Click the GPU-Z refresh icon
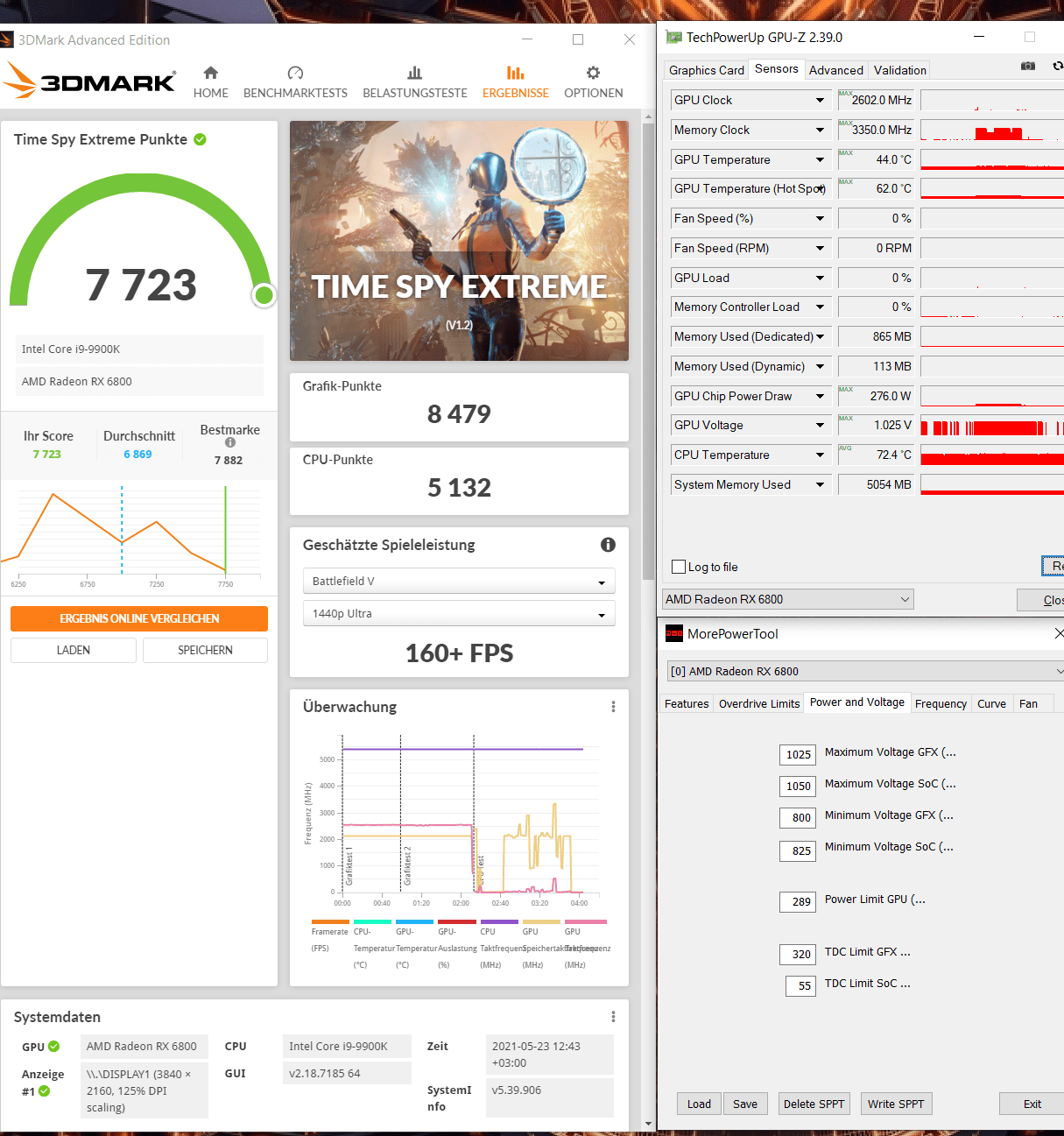 [x=1057, y=66]
